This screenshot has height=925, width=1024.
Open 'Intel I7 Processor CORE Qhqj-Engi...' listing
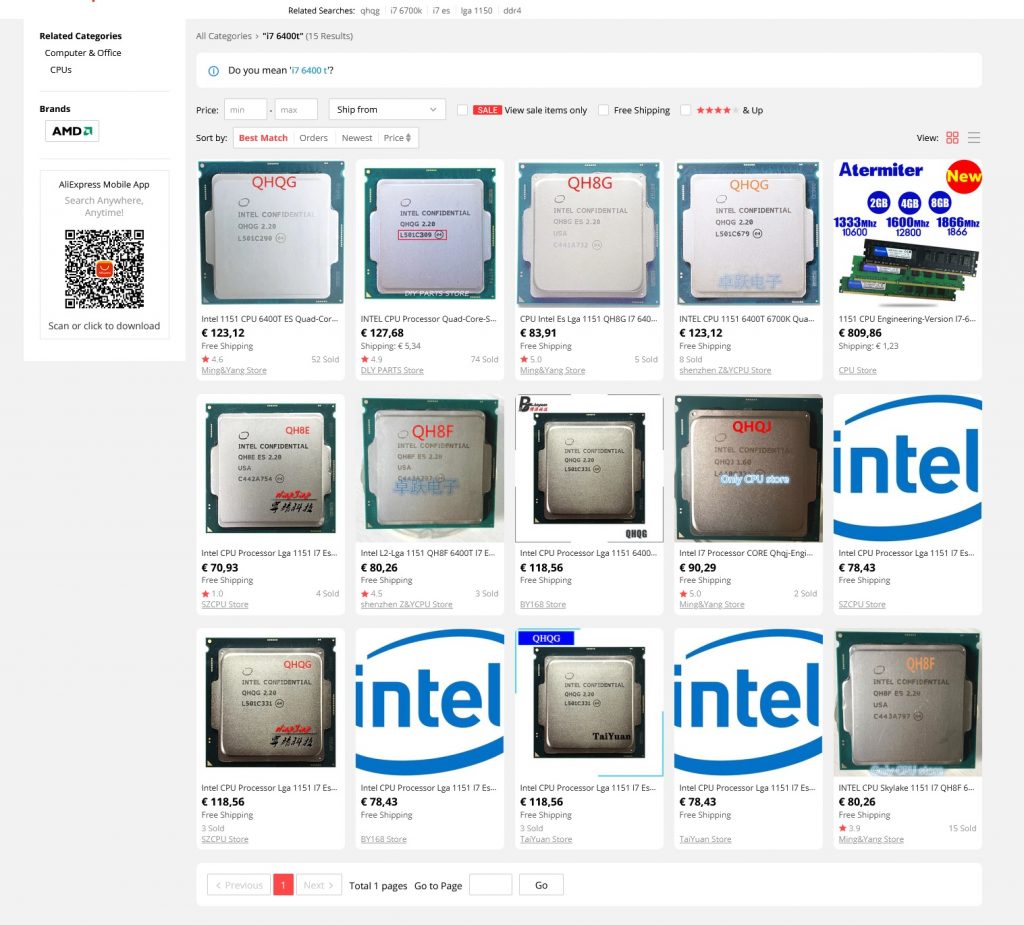coord(746,553)
